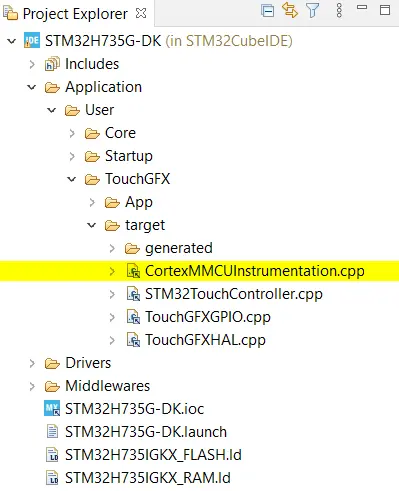Click the STM32H735IGKX_FLASH.ld linker icon
The width and height of the screenshot is (399, 491).
coord(52,455)
